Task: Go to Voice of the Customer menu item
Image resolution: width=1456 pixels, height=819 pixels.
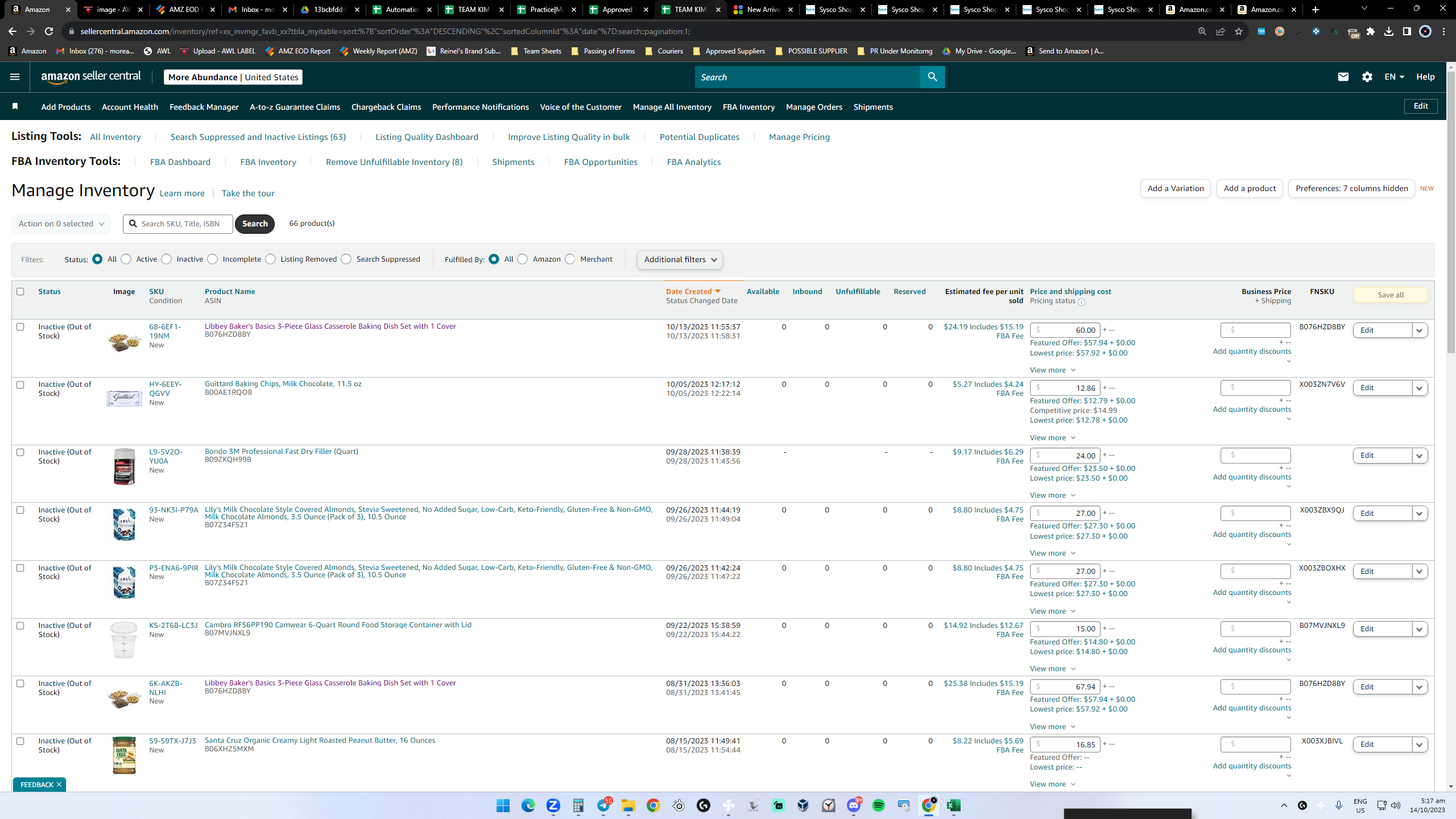Action: (581, 107)
